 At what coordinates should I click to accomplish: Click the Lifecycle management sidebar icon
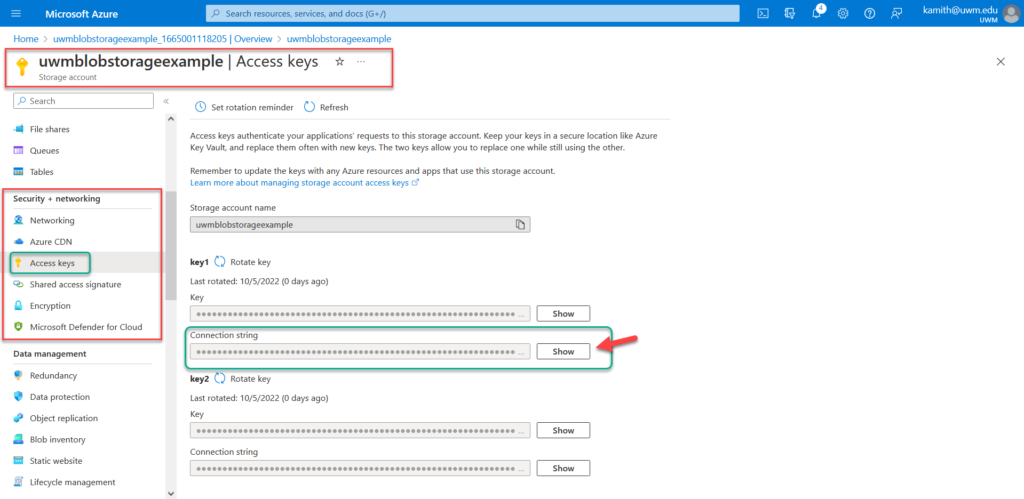(19, 482)
